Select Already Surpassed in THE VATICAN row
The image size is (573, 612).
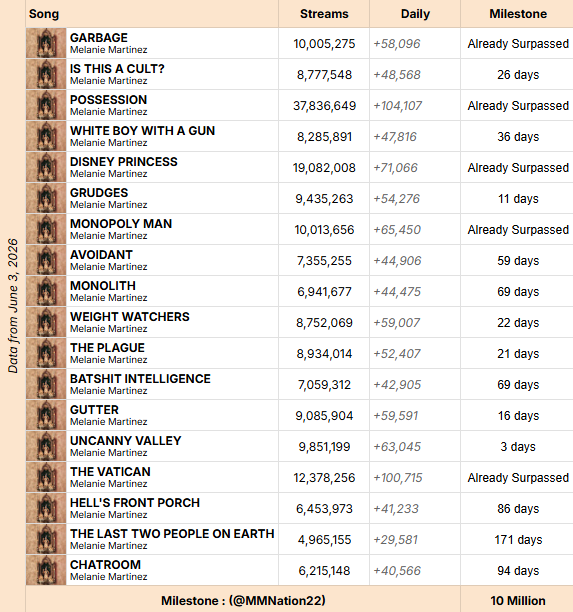coord(518,478)
